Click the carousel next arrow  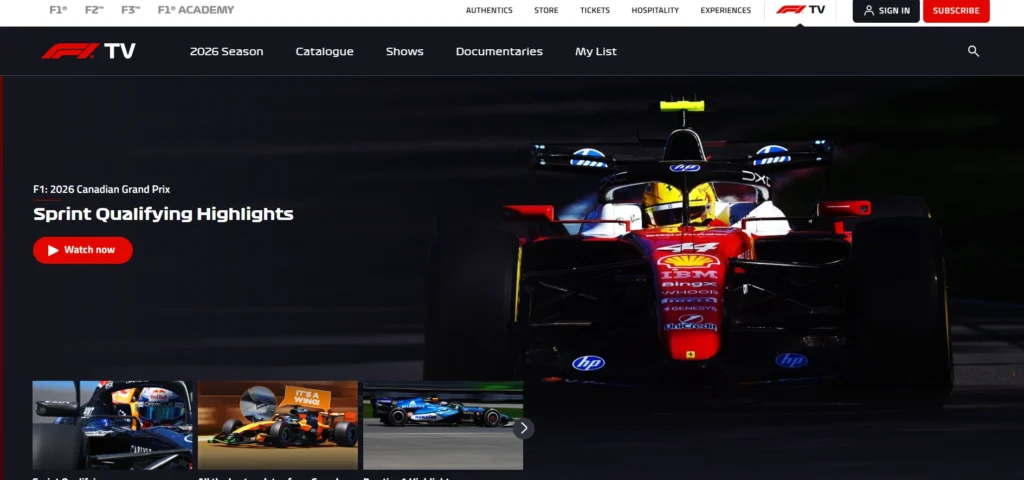coord(523,428)
